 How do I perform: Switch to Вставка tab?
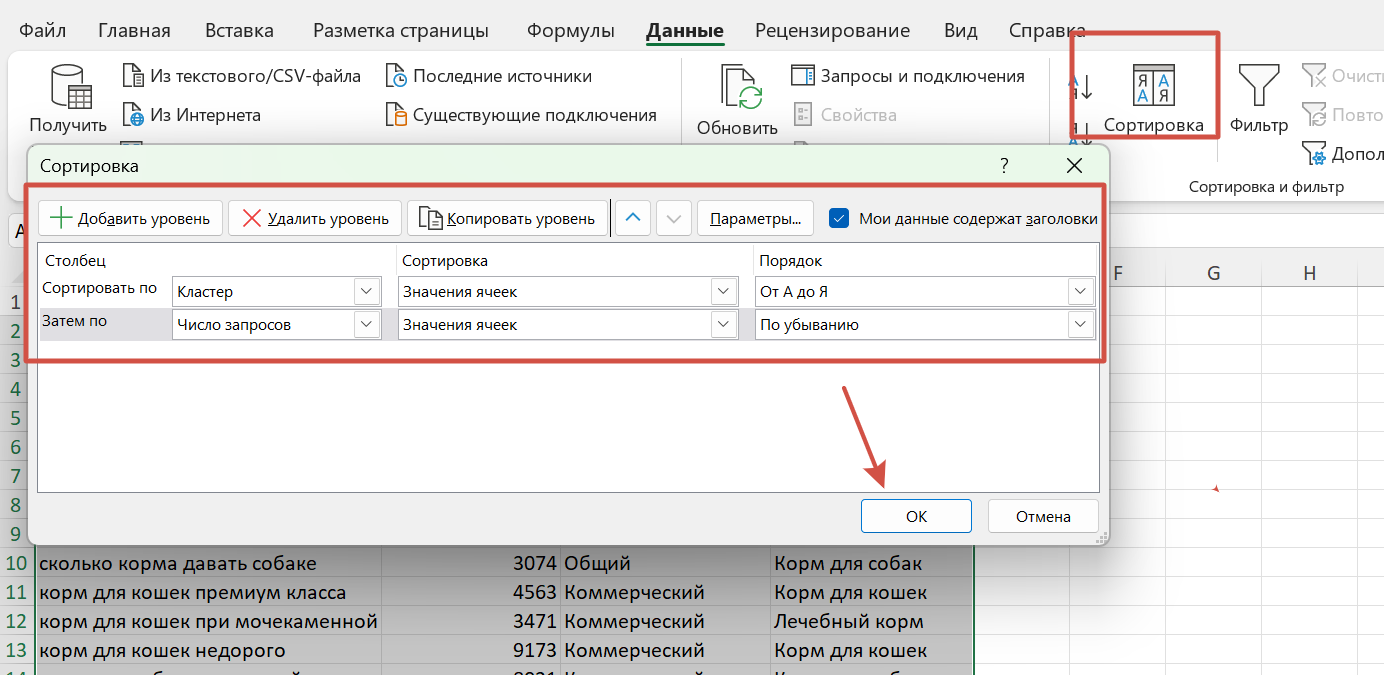click(240, 31)
